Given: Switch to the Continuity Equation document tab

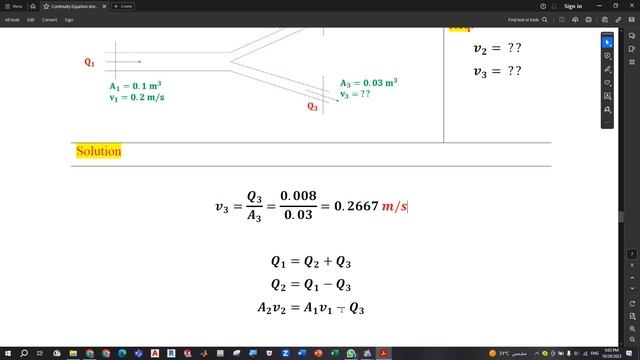Looking at the screenshot, I should click(x=74, y=6).
